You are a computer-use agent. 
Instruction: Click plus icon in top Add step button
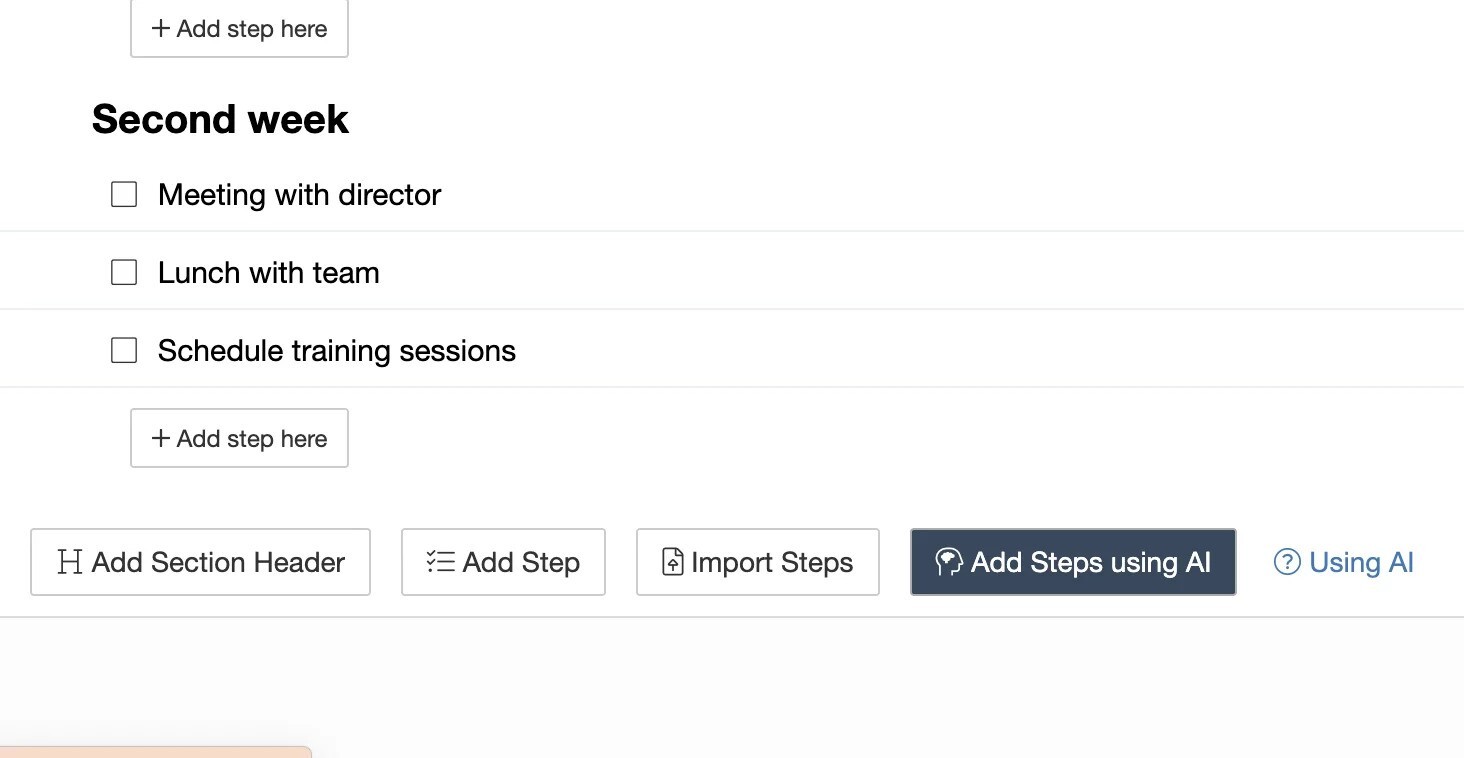click(160, 28)
